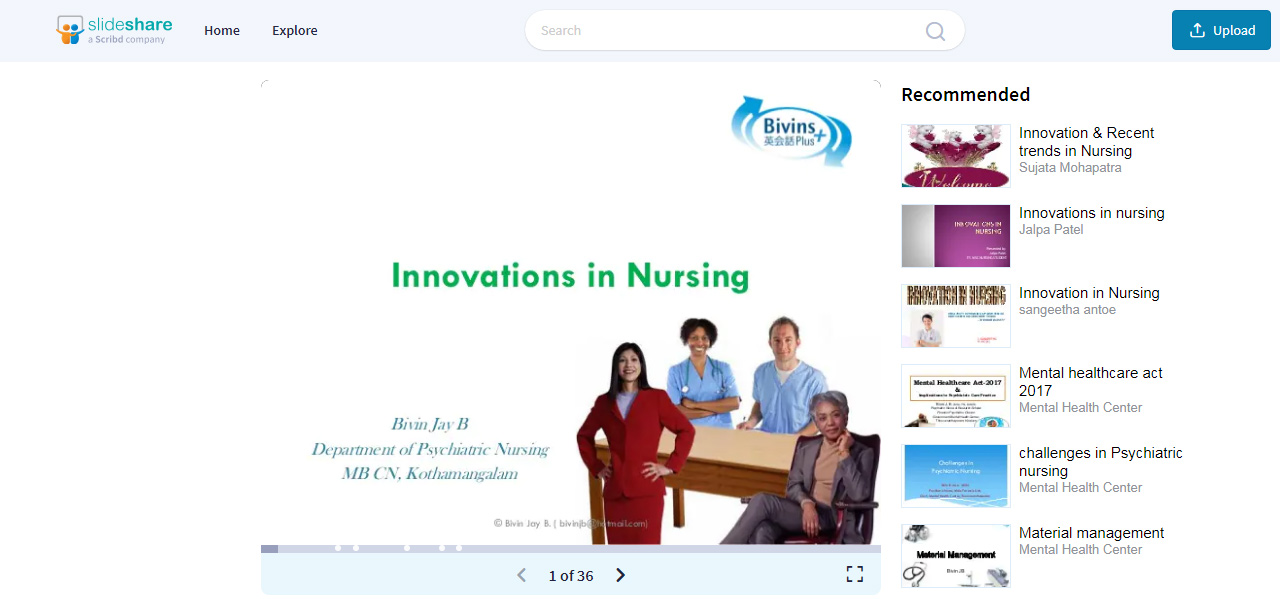Open "Mental healthcare act 2017" title link
This screenshot has width=1280, height=599.
[x=1091, y=382]
